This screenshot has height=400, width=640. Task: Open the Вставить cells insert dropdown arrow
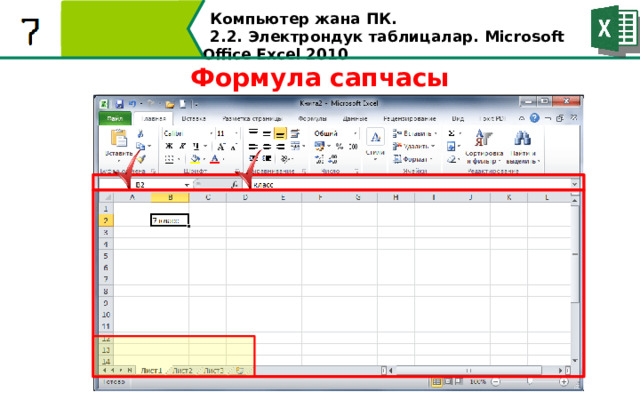436,133
